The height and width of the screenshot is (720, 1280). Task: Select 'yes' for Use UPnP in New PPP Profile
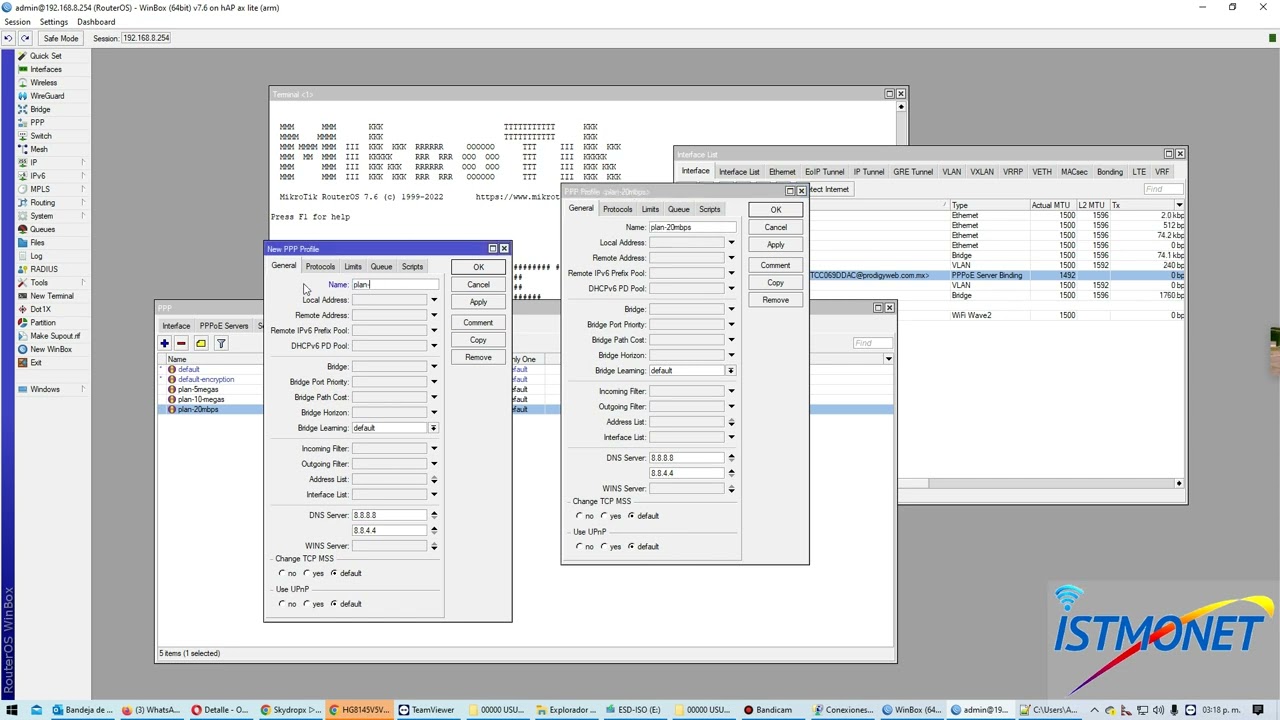point(307,604)
